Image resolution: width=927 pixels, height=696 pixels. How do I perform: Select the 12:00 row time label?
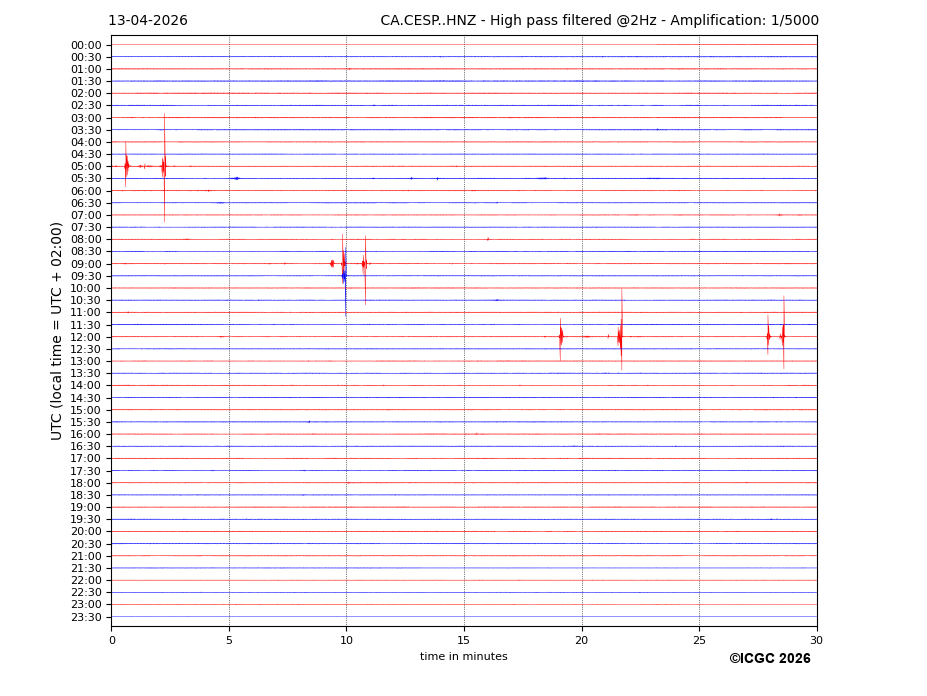[x=86, y=337]
